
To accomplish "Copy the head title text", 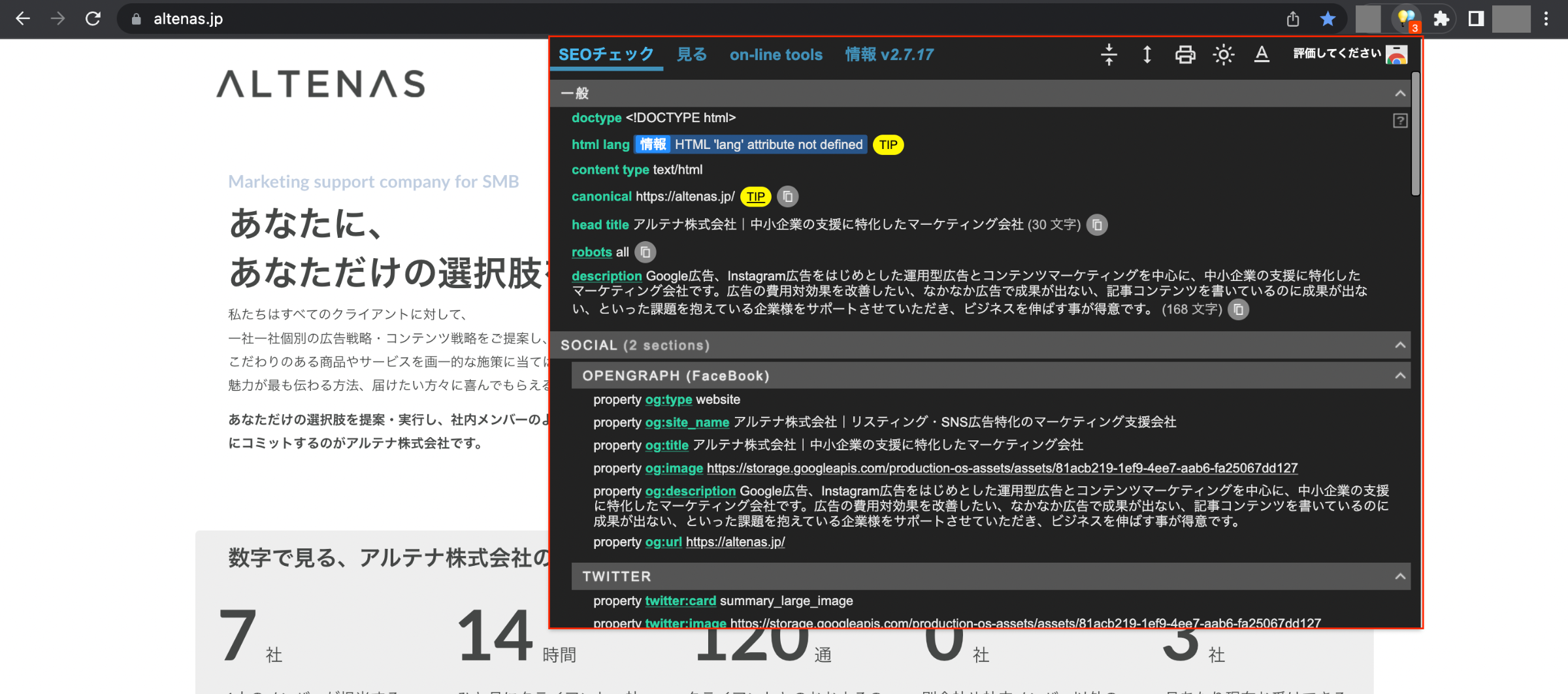I will pos(1097,225).
